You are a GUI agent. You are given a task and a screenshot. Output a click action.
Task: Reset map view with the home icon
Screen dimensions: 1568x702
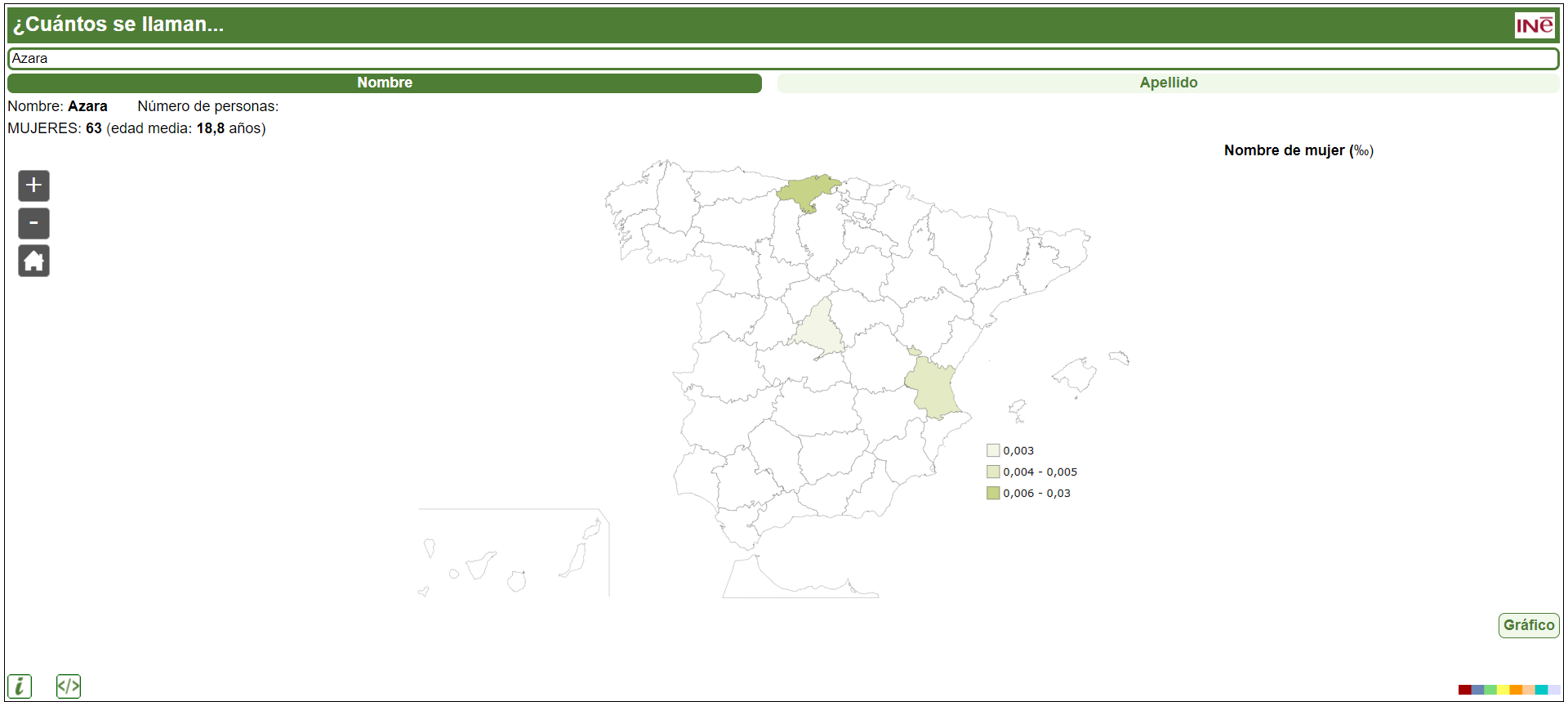coord(33,261)
